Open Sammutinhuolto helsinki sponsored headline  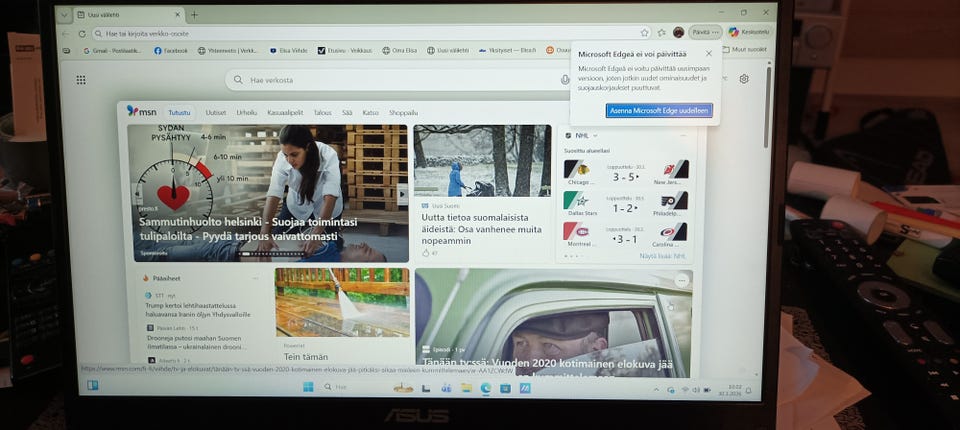[x=248, y=229]
